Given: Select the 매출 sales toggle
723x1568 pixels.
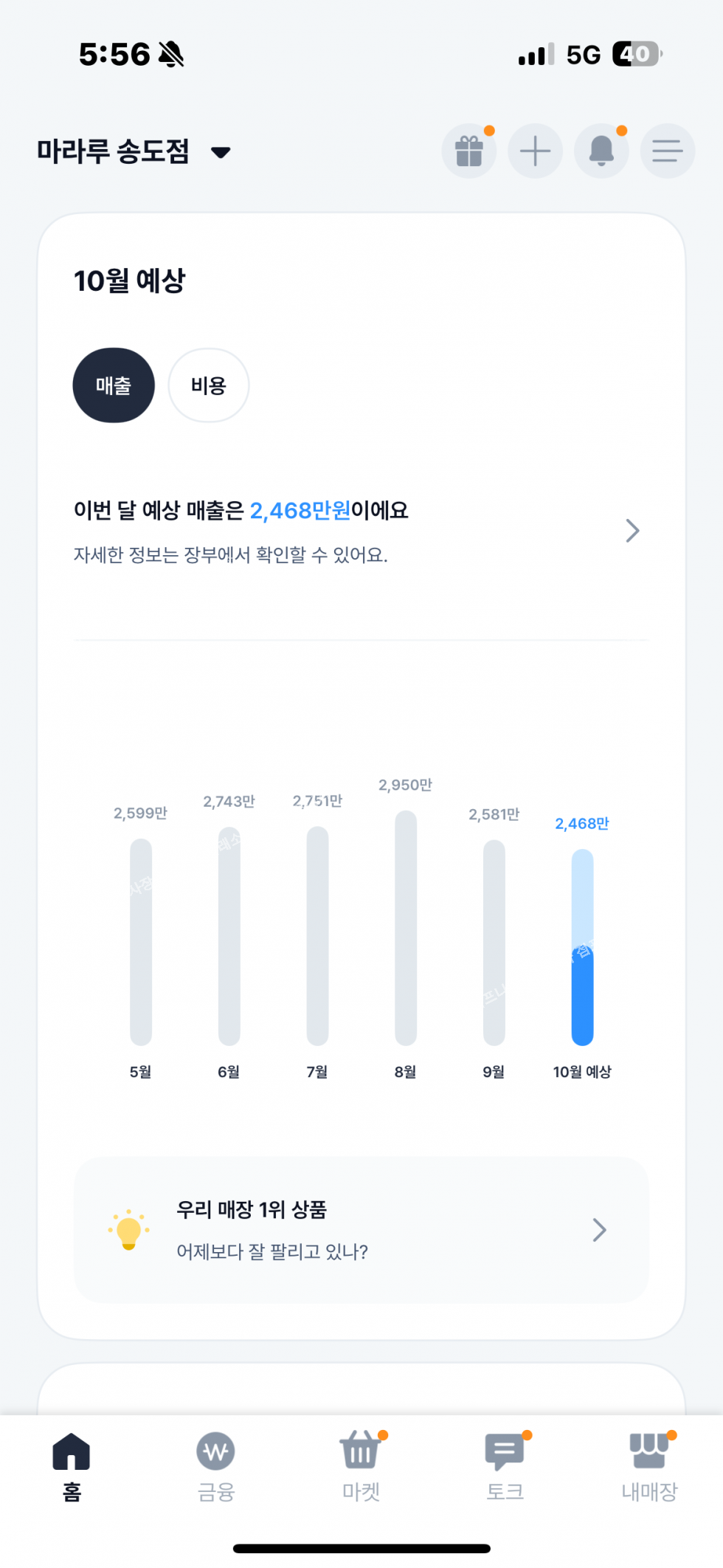Looking at the screenshot, I should (x=114, y=385).
